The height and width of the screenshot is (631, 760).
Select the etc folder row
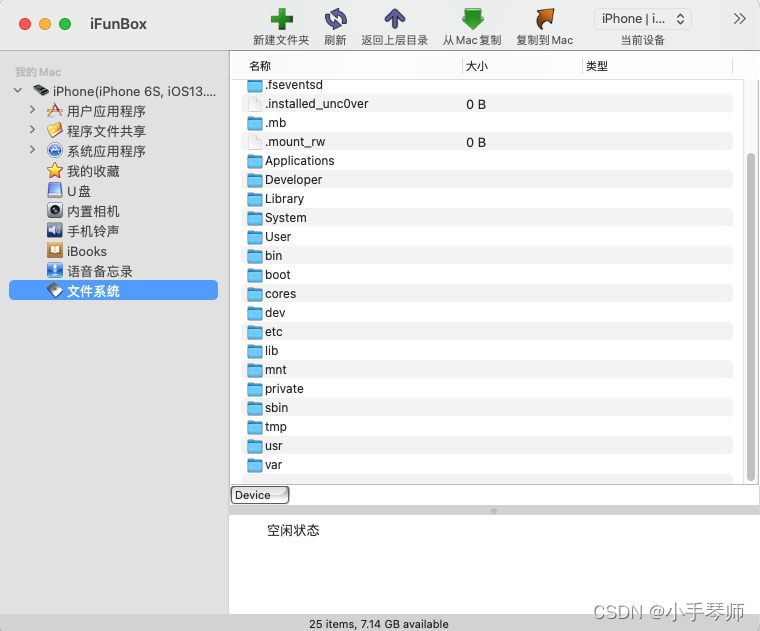[x=487, y=331]
